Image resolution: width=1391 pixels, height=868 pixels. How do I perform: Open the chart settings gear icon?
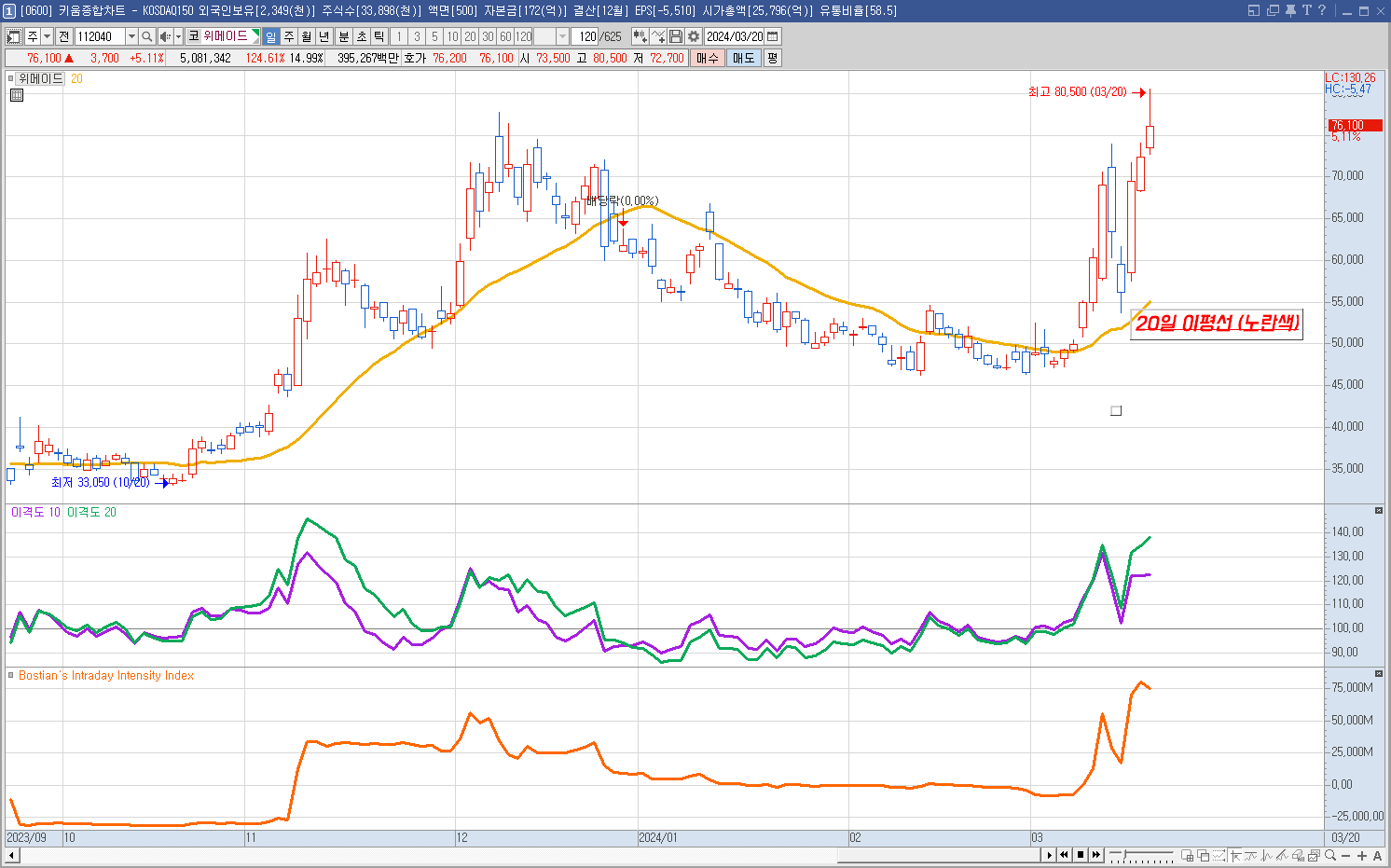click(694, 36)
